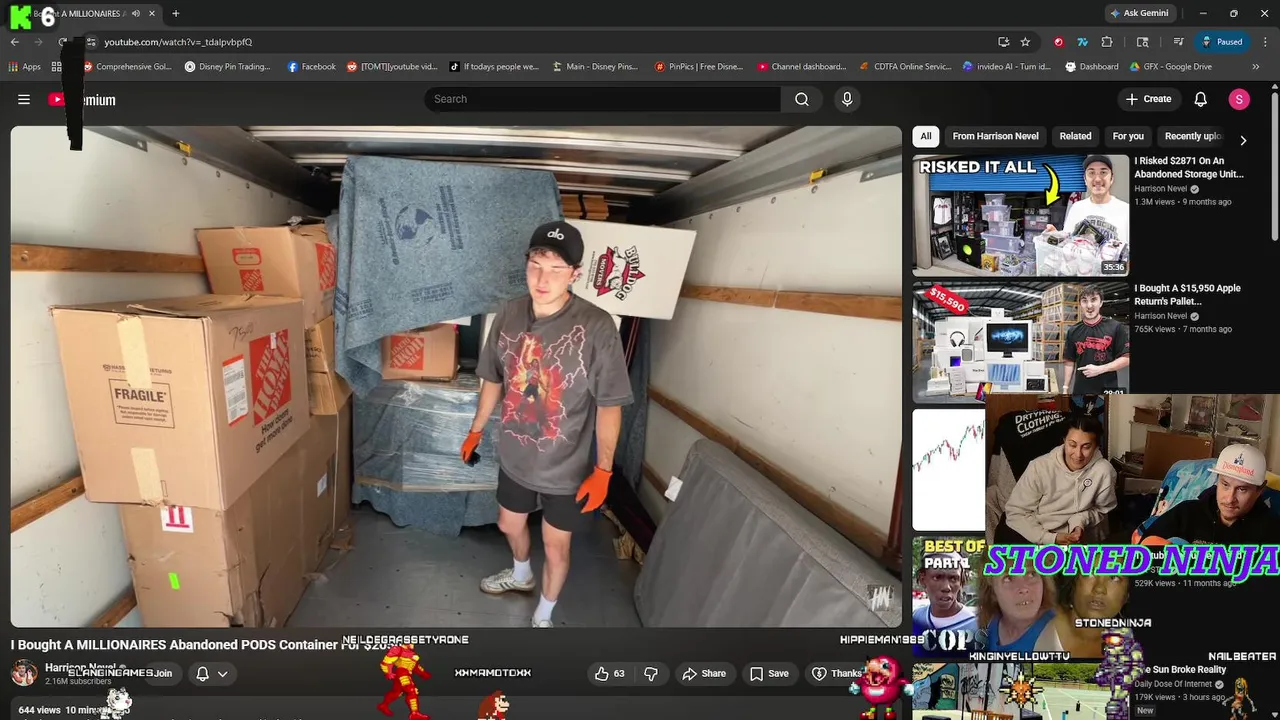
Task: Start voice search with the microphone icon
Action: point(847,99)
